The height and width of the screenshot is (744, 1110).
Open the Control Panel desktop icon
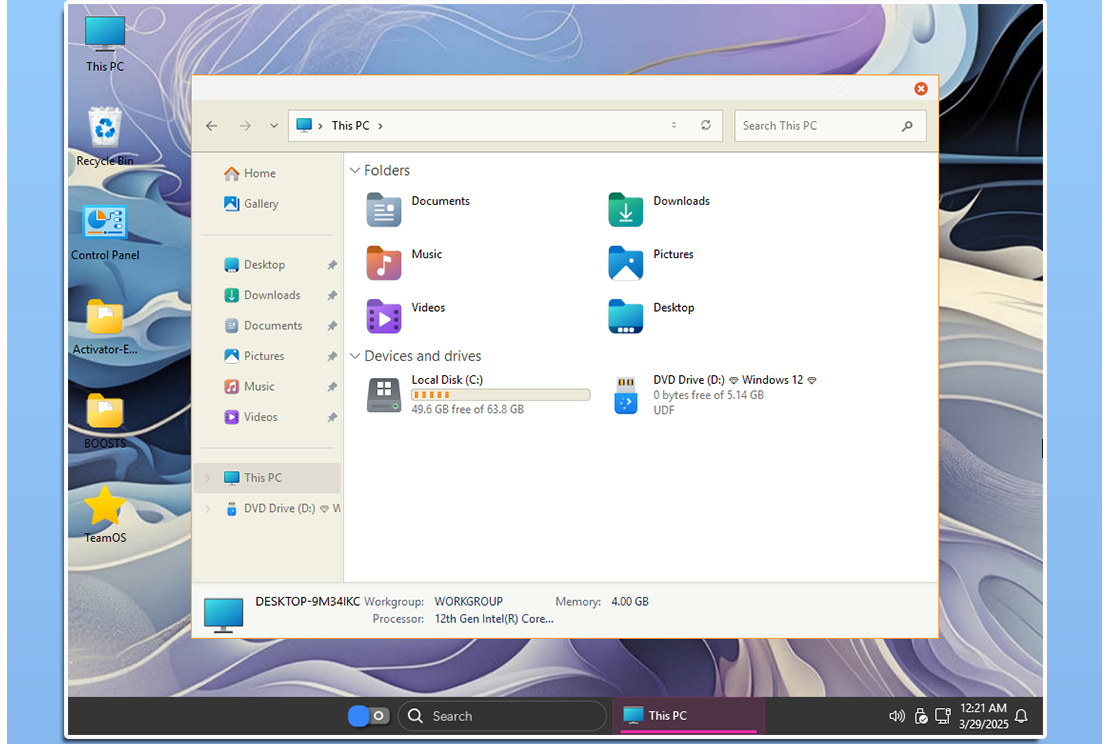click(x=104, y=222)
